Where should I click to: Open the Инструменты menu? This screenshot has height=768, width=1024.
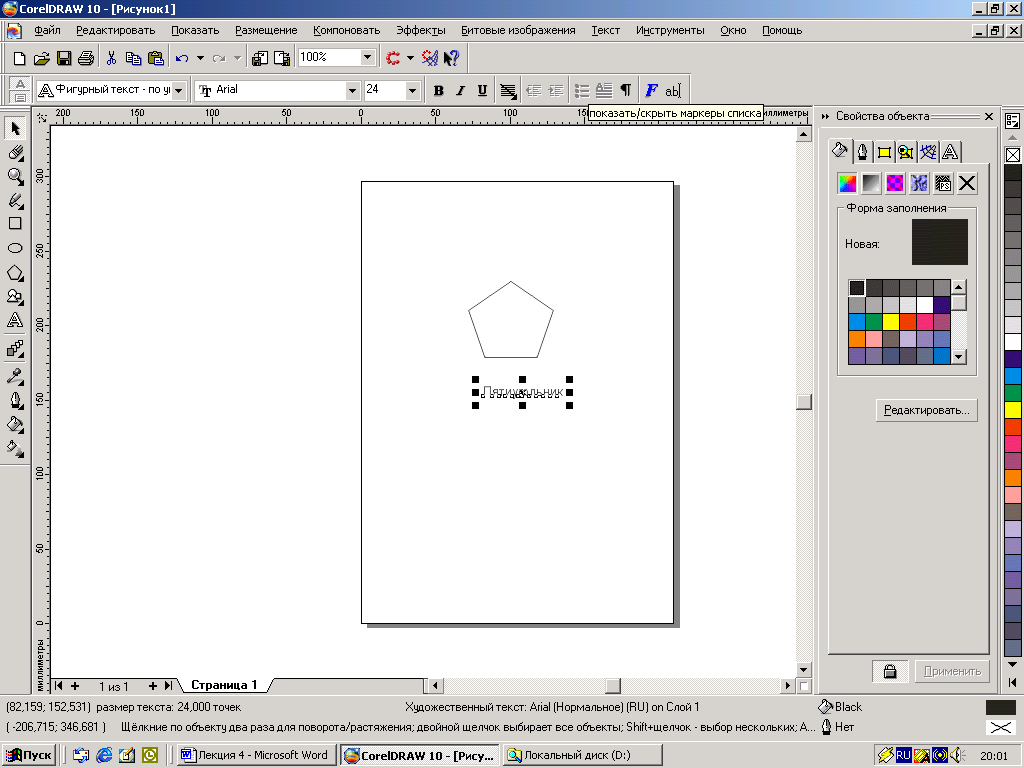click(670, 30)
